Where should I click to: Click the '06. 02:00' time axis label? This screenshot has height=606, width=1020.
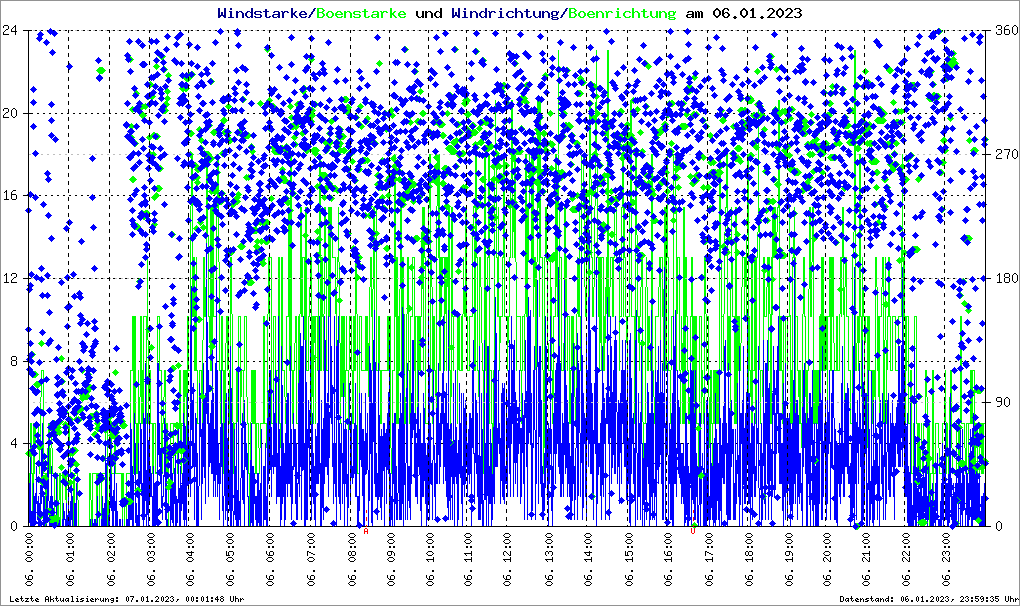(110, 559)
